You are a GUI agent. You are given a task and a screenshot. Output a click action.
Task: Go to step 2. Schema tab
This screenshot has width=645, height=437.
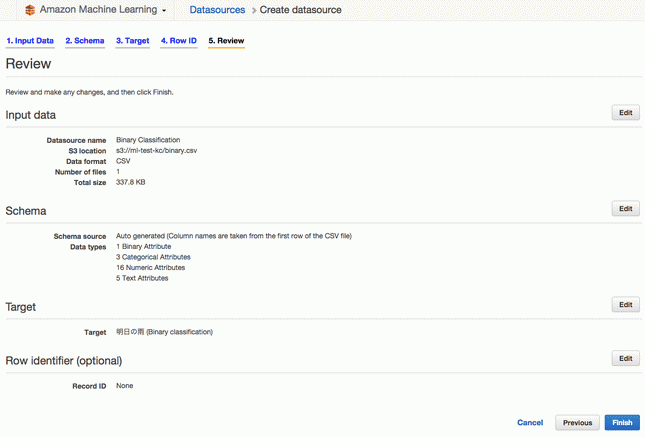pos(85,41)
